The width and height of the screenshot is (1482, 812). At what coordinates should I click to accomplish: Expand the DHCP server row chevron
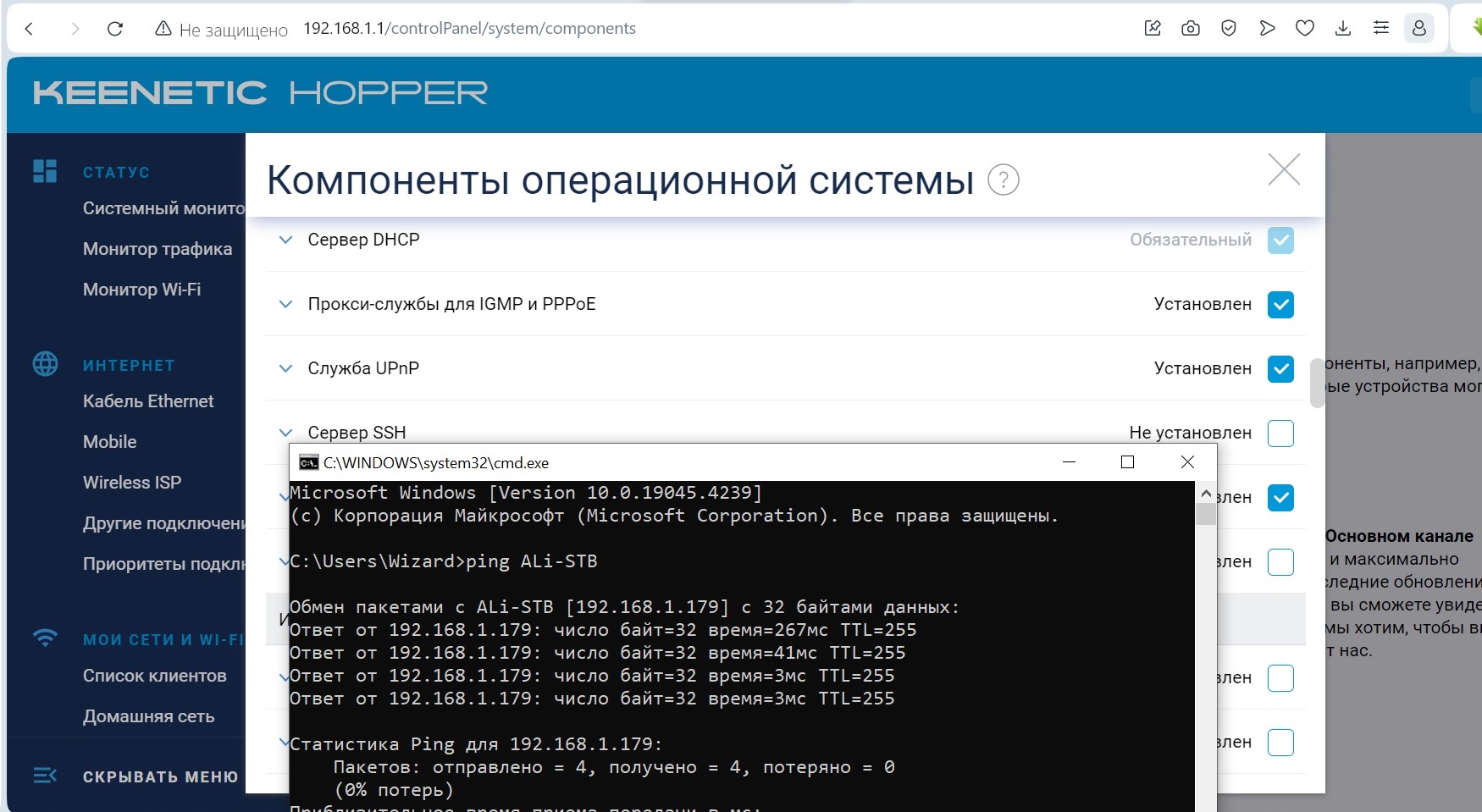pos(286,240)
